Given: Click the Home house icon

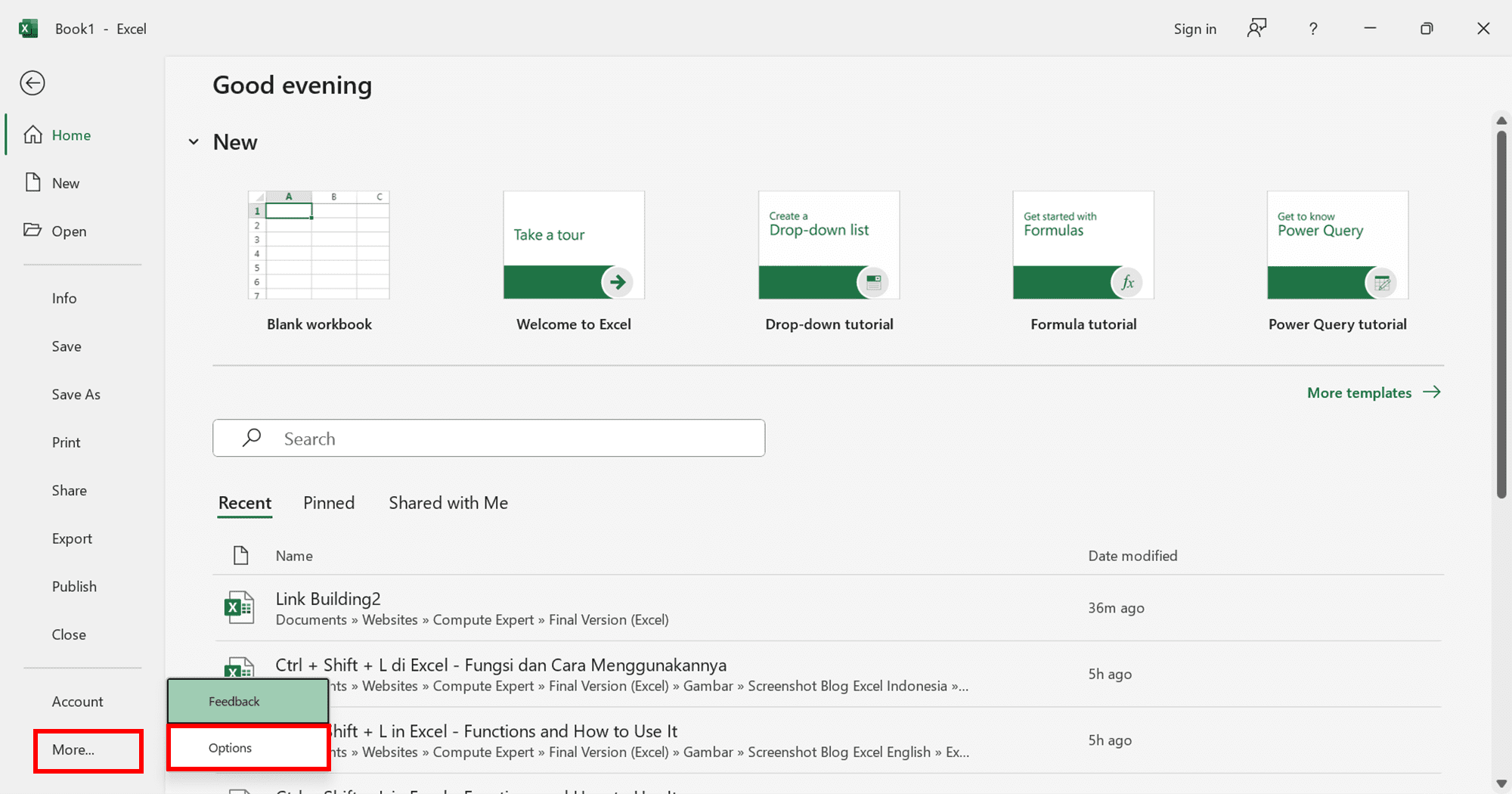Looking at the screenshot, I should tap(33, 135).
